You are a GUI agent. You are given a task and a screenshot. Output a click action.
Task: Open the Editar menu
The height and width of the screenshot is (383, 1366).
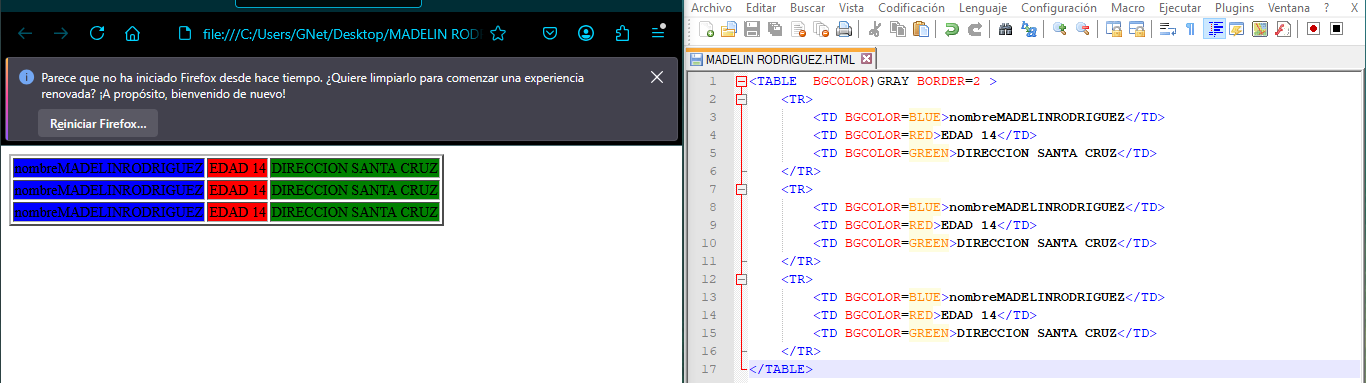(761, 7)
